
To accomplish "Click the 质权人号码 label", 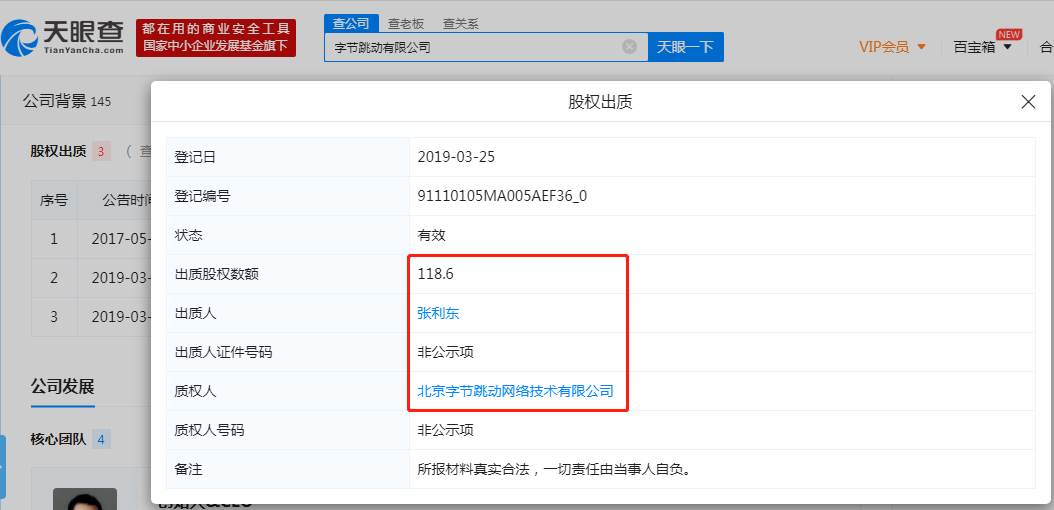I will [x=209, y=430].
